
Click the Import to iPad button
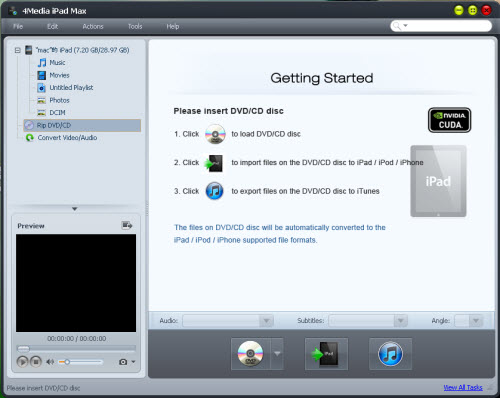click(326, 354)
